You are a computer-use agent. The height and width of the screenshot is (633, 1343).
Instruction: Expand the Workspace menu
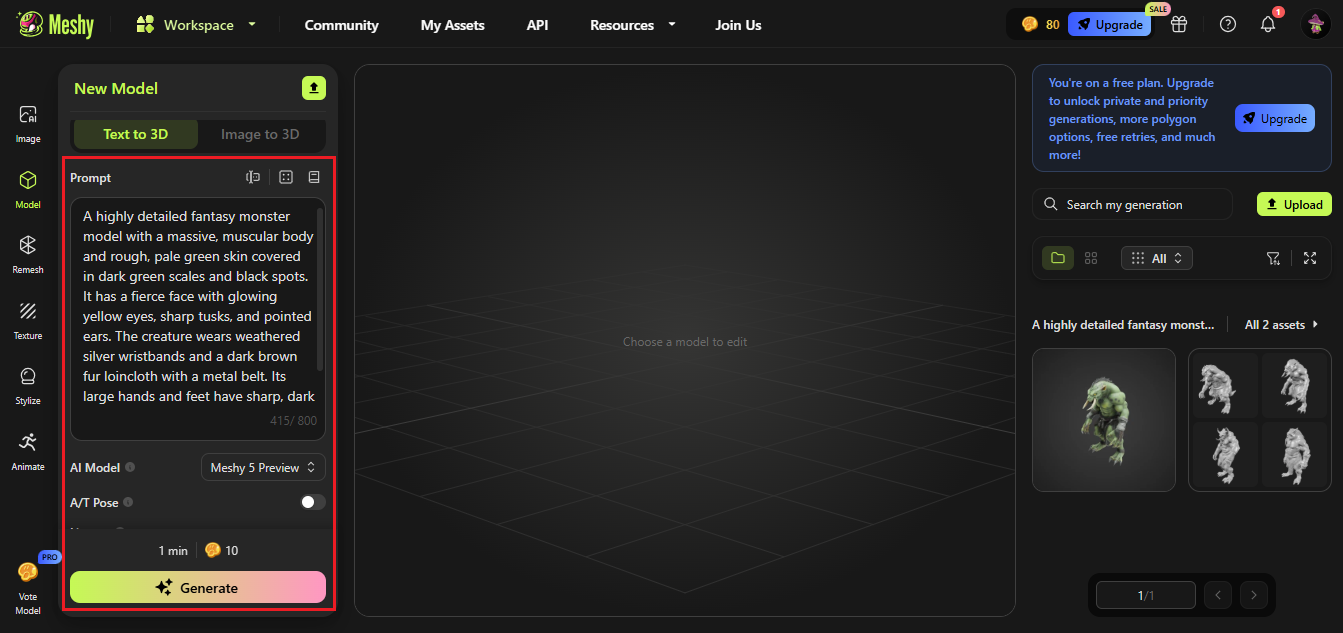196,24
